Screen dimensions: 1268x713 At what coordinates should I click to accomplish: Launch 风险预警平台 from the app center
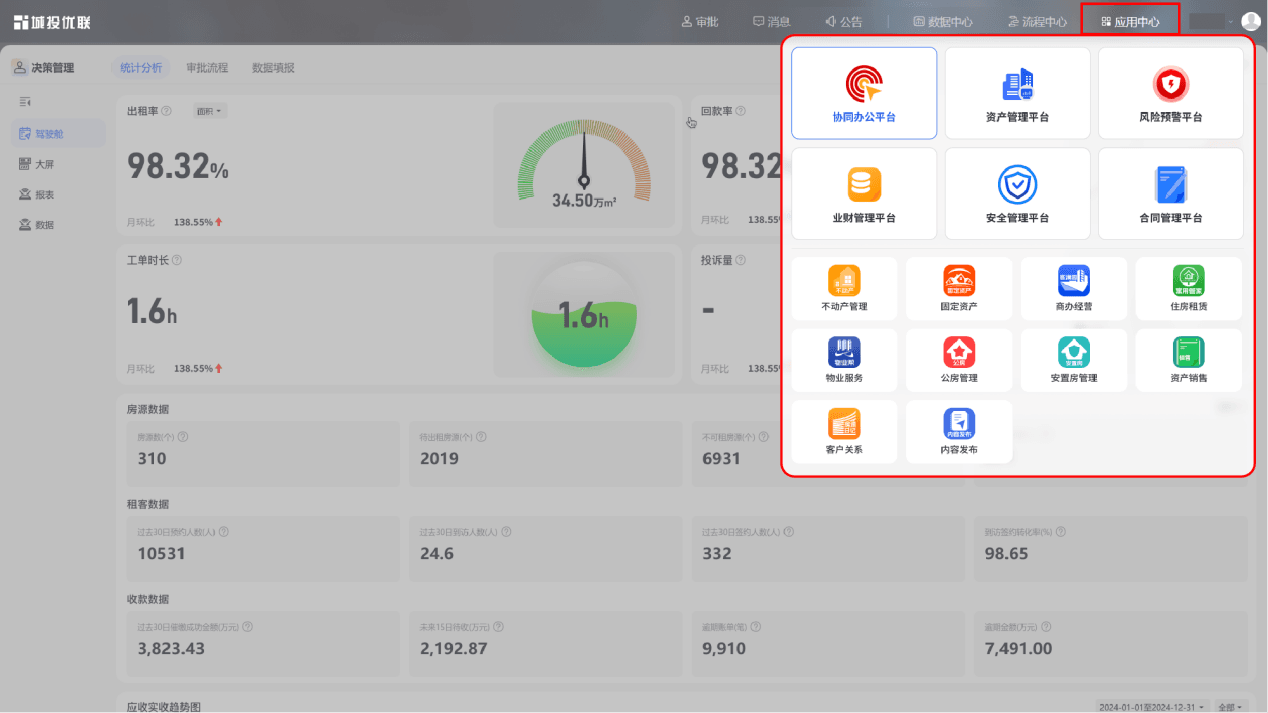pyautogui.click(x=1170, y=93)
